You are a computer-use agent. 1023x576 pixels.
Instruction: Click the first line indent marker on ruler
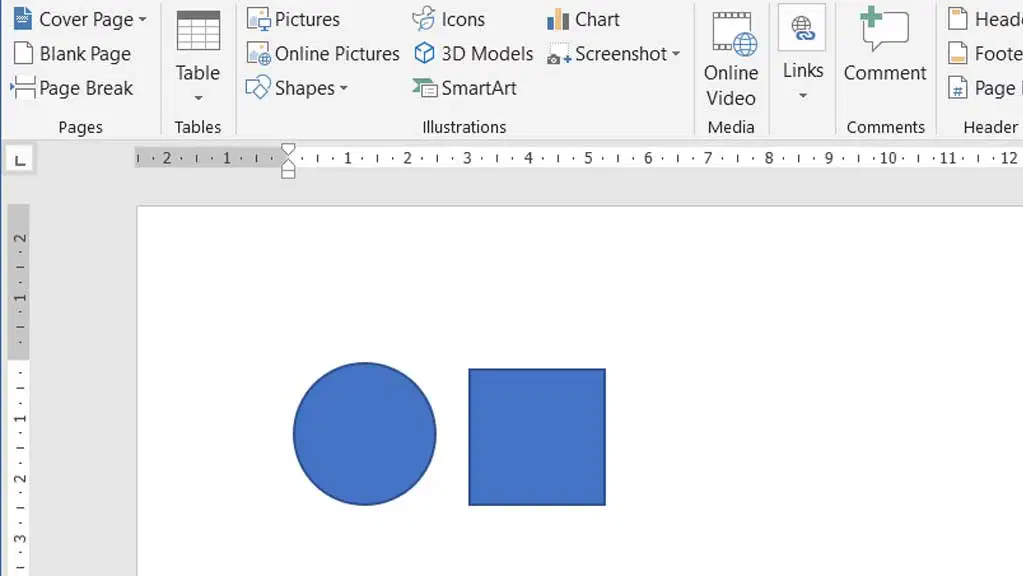(288, 151)
